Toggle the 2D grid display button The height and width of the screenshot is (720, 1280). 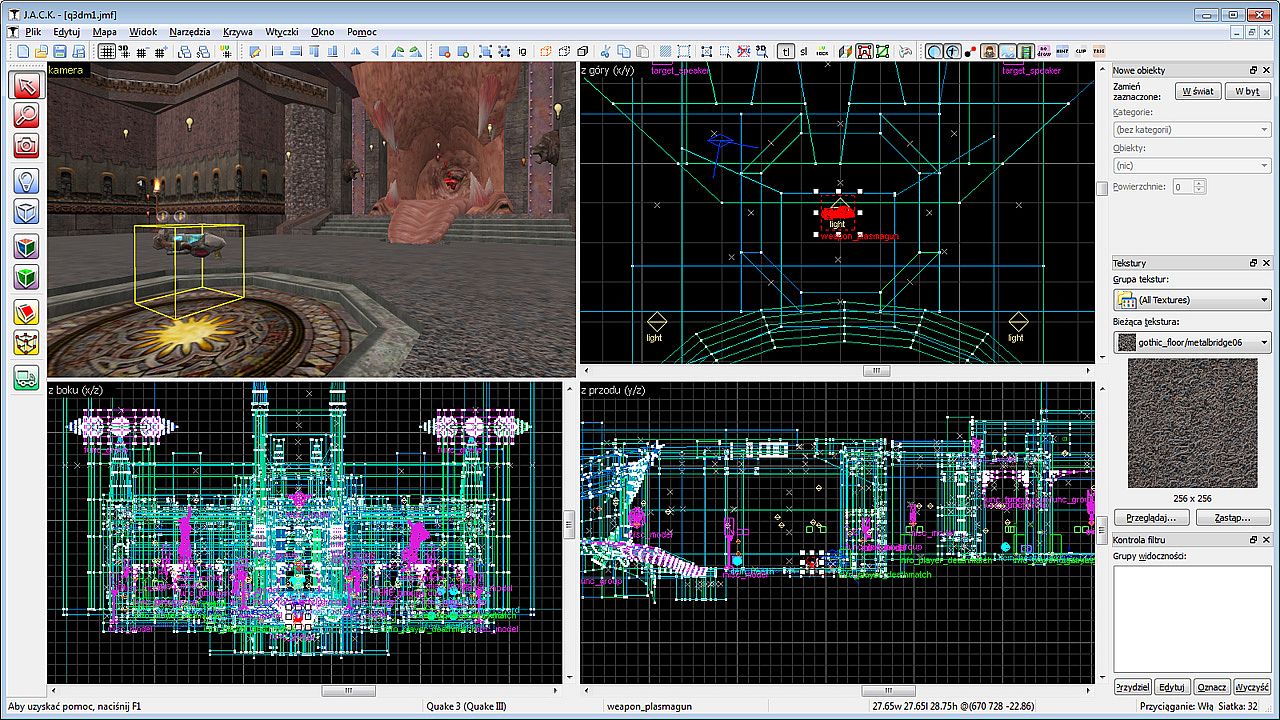coord(106,52)
